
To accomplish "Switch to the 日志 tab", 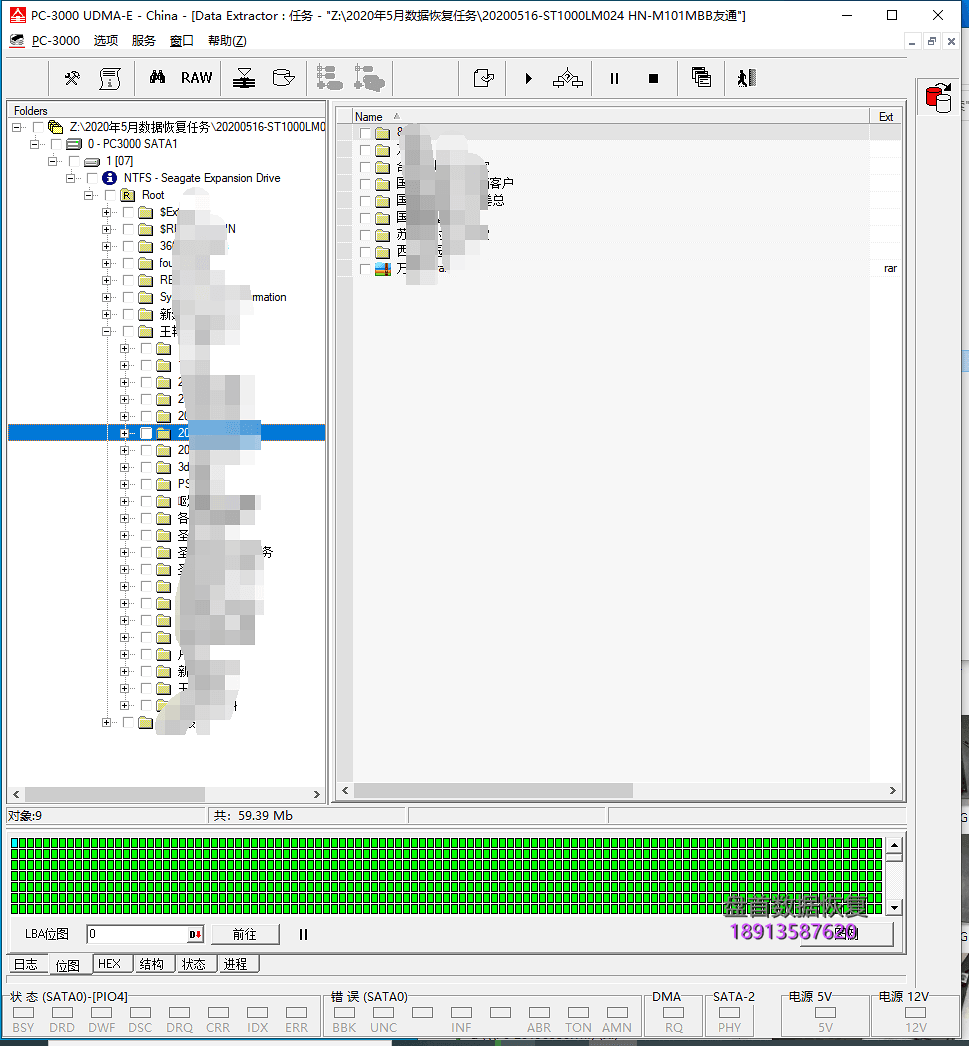I will (x=26, y=965).
